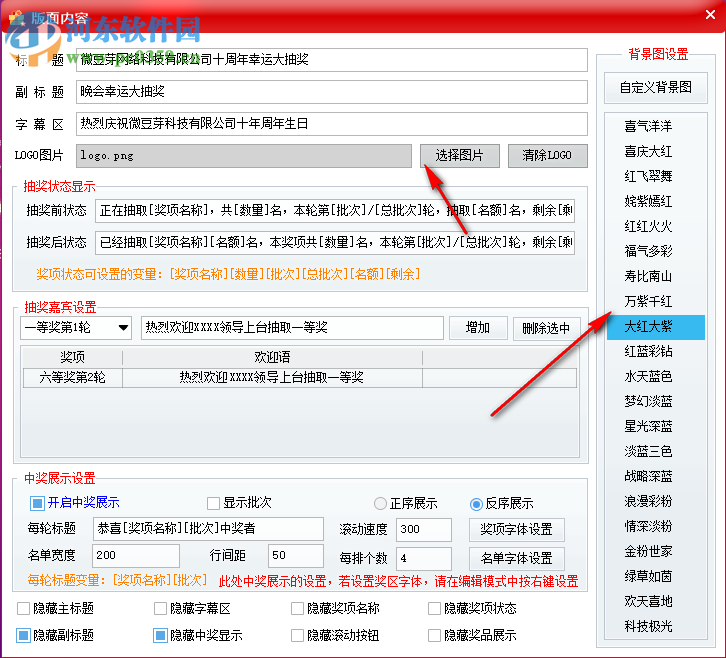Uncheck the 隐藏中奖显示 checkbox
726x658 pixels.
tap(160, 635)
